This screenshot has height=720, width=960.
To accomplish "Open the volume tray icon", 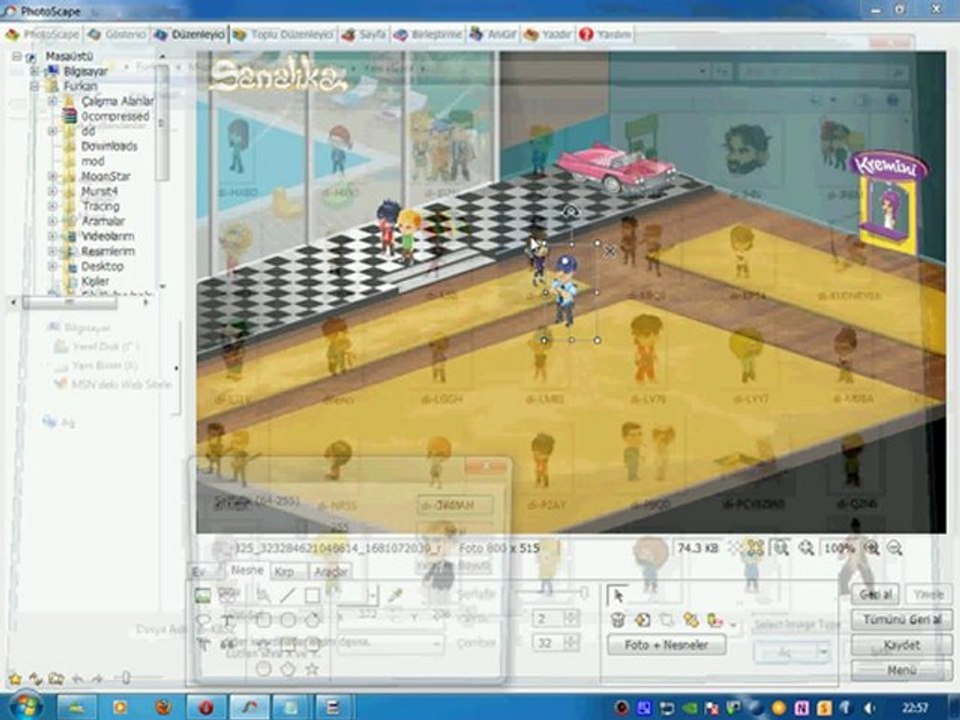I will click(869, 708).
